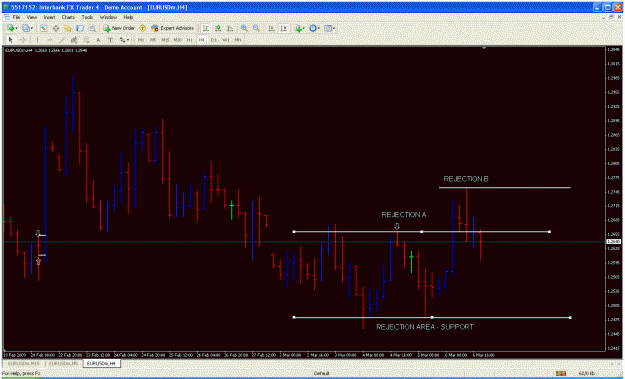Click the chart shift triangle marker

pyautogui.click(x=484, y=48)
